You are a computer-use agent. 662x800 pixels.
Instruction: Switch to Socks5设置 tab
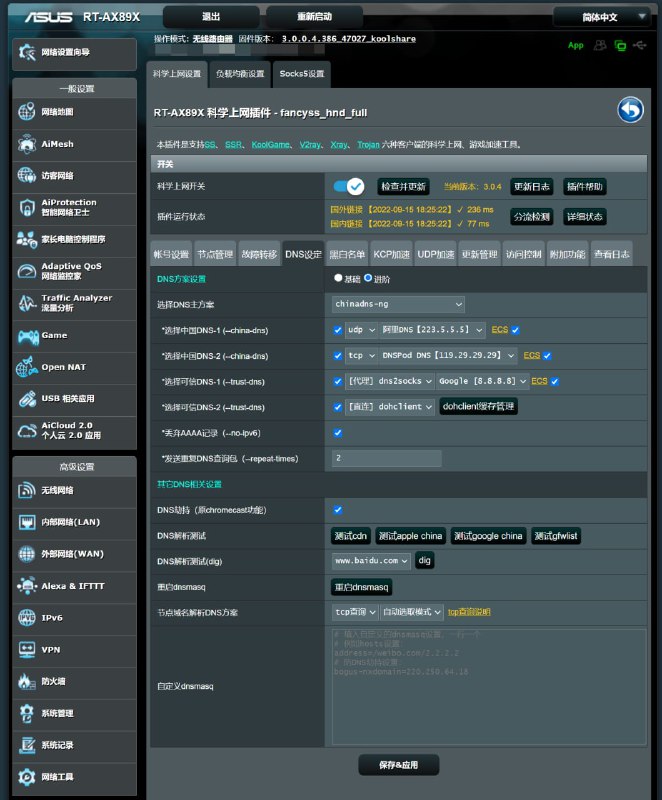click(x=301, y=74)
